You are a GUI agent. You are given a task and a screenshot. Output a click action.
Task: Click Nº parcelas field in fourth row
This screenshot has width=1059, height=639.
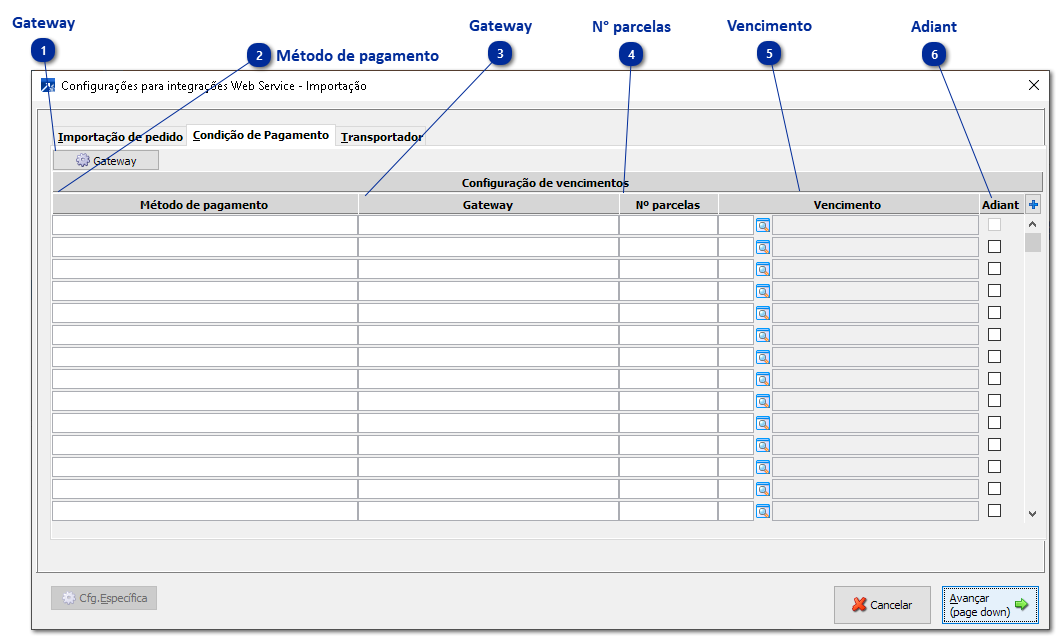[x=668, y=290]
